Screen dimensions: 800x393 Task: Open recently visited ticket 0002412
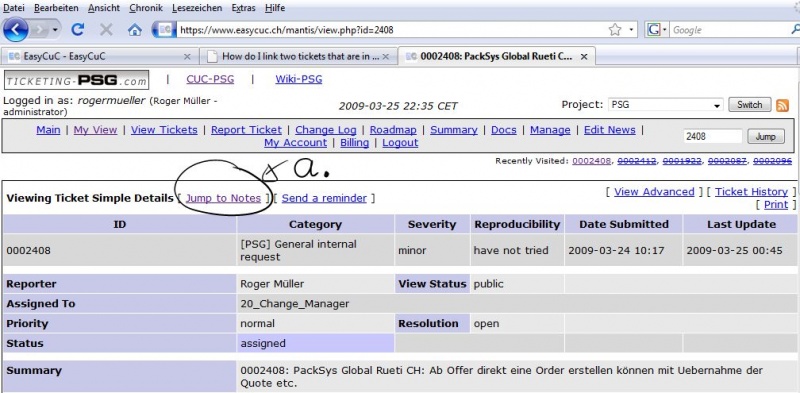(637, 161)
